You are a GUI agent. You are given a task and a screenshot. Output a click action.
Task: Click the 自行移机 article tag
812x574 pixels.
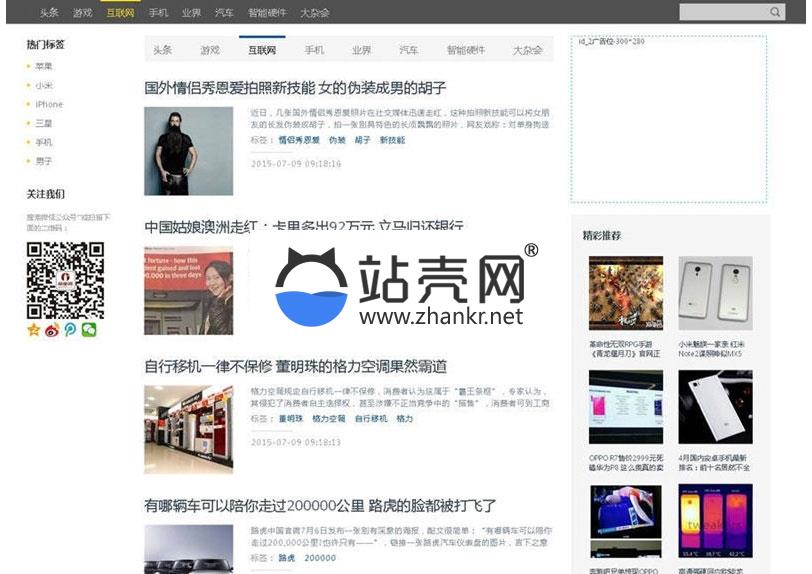pyautogui.click(x=371, y=419)
